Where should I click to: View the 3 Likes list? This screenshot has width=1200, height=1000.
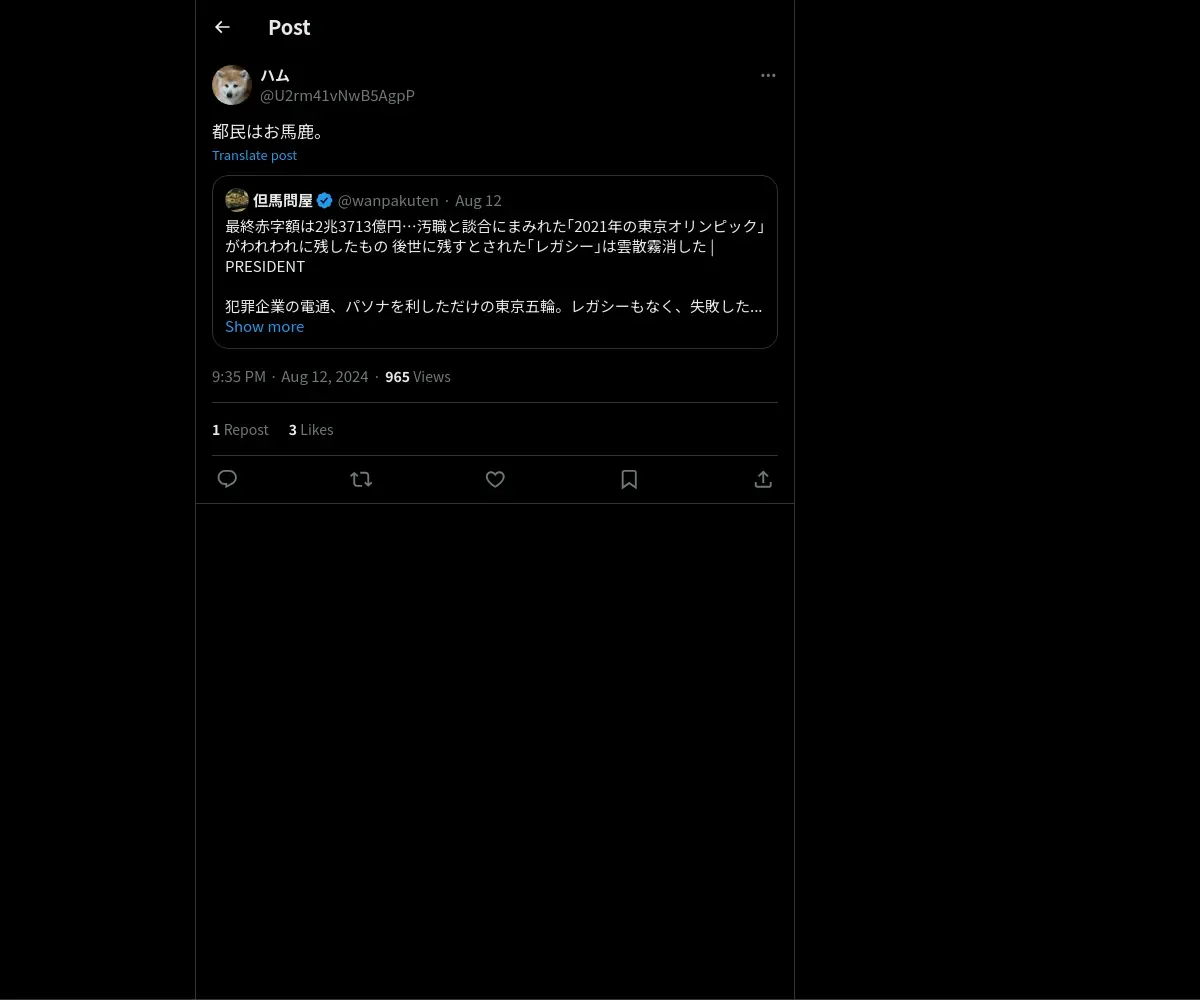(311, 429)
